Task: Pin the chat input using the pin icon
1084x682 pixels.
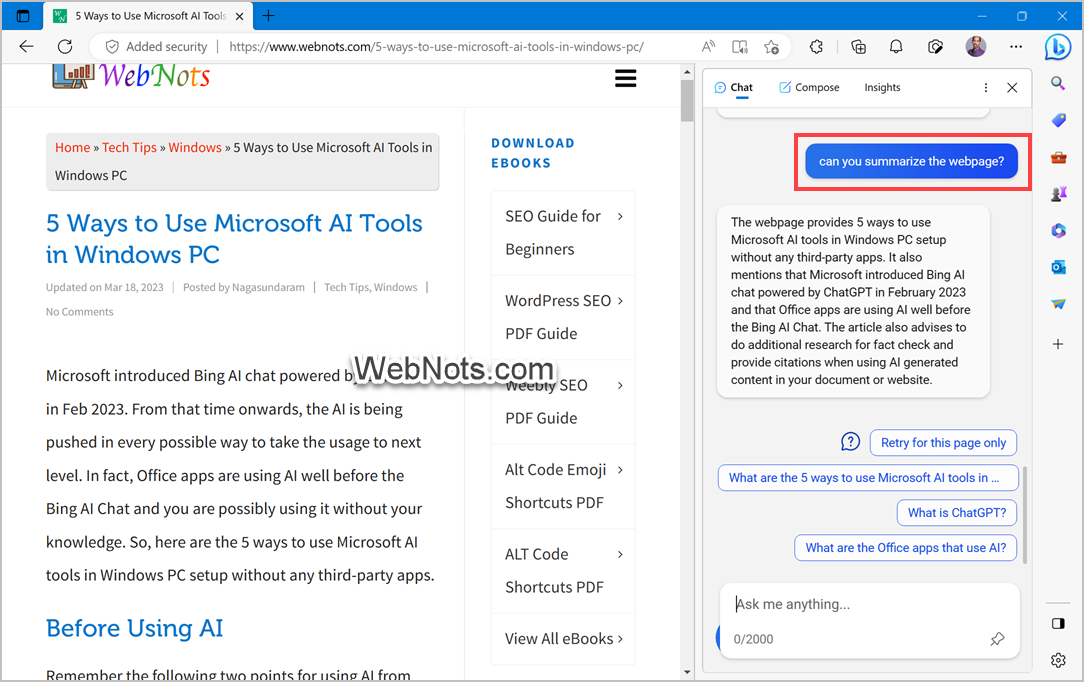Action: coord(997,638)
